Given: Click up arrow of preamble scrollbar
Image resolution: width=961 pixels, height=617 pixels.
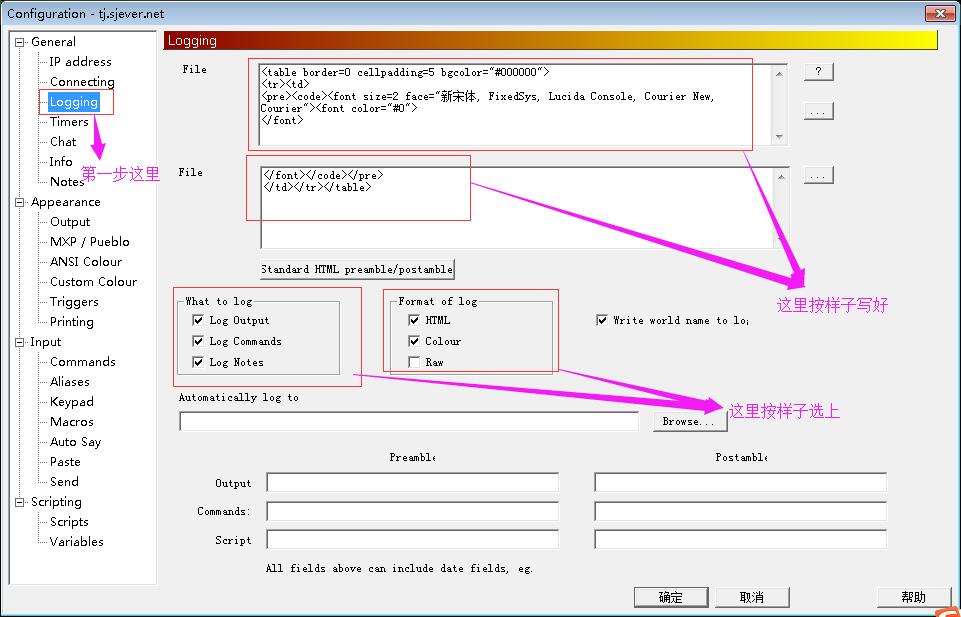Looking at the screenshot, I should coord(779,74).
